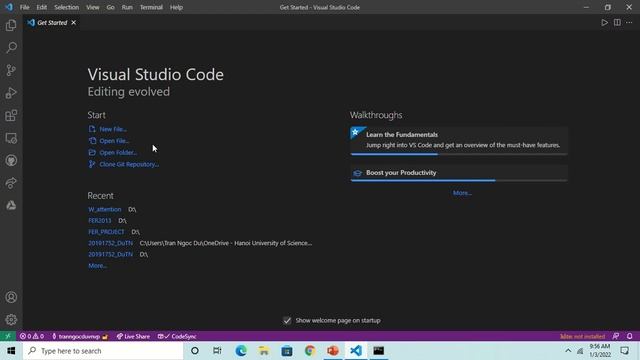Open Learn the Fundamentals walkthrough
640x360 pixels.
tap(459, 141)
